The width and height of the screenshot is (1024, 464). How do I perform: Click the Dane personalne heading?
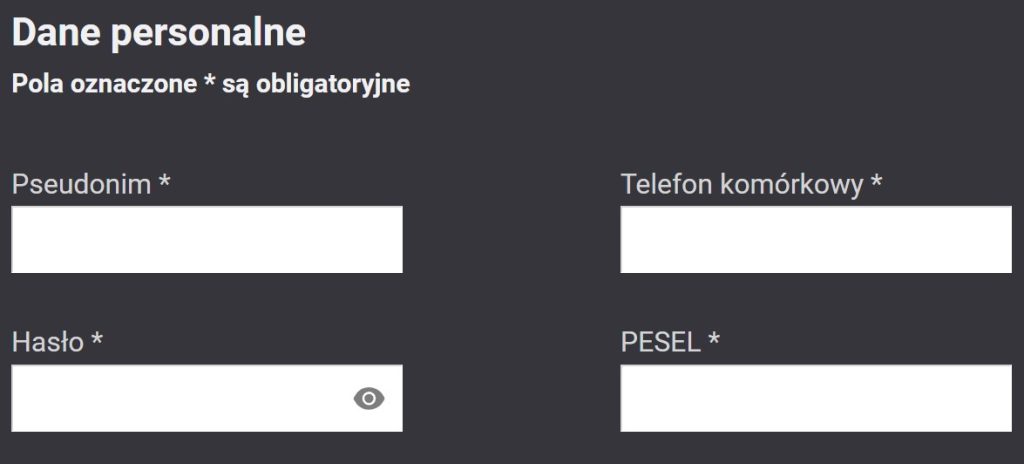point(158,34)
